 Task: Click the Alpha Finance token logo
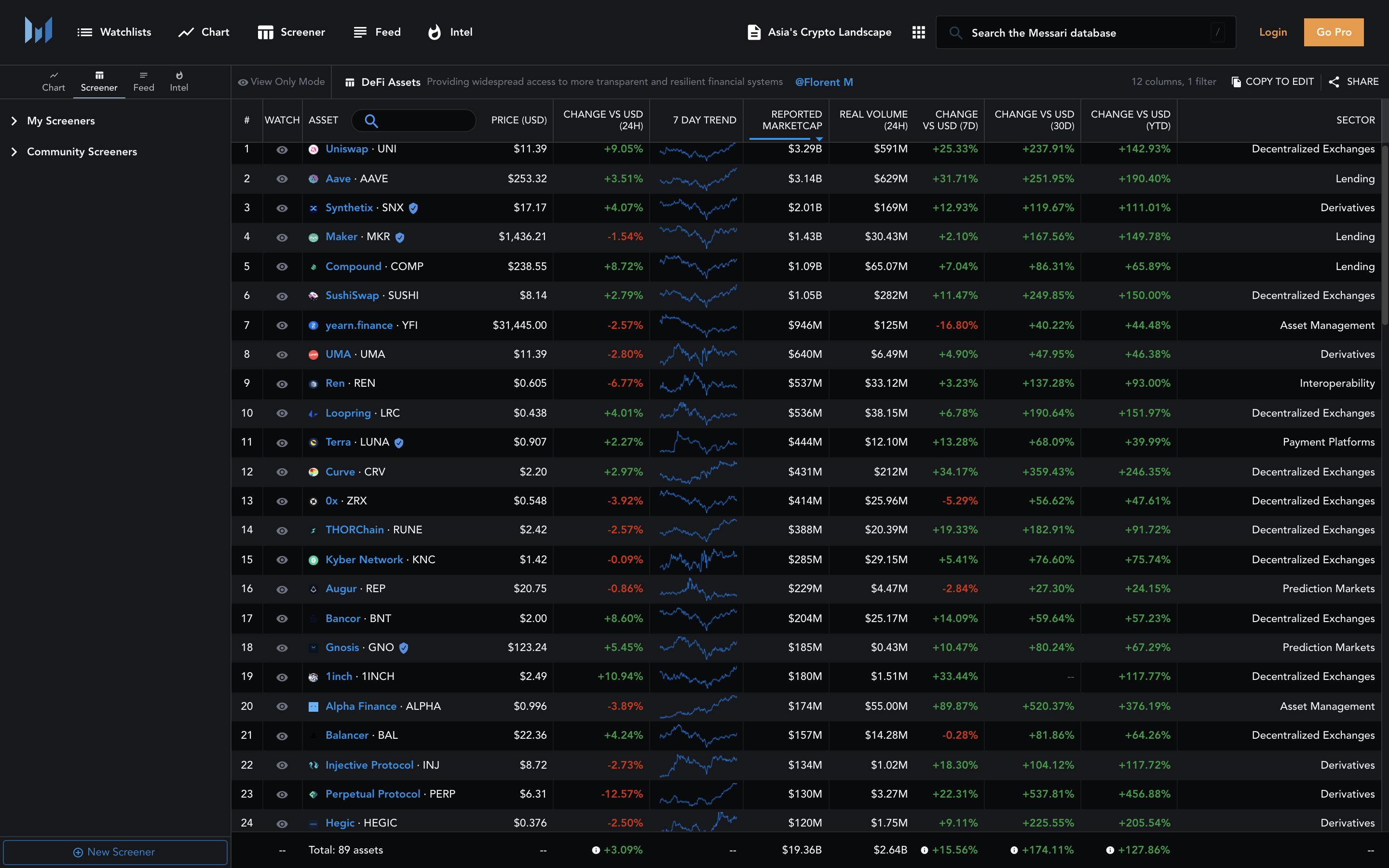(313, 706)
